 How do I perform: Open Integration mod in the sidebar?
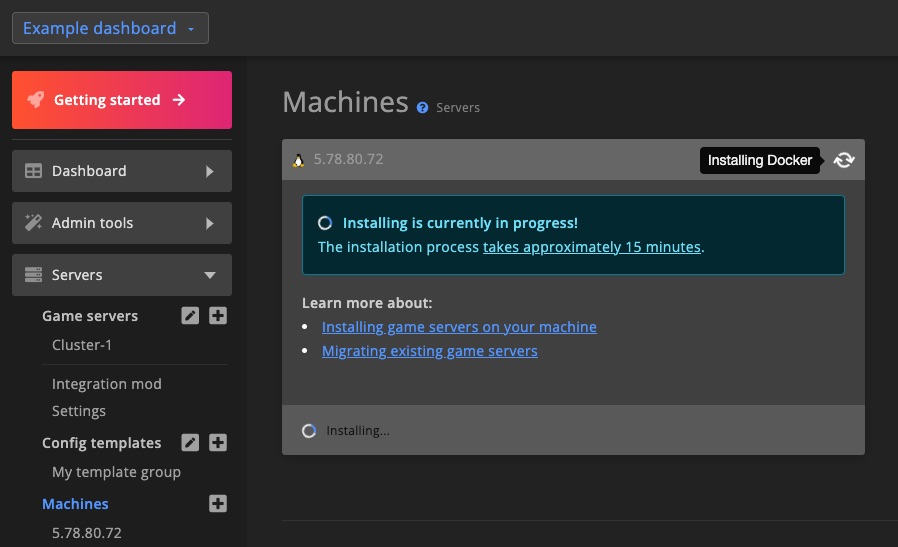click(107, 384)
